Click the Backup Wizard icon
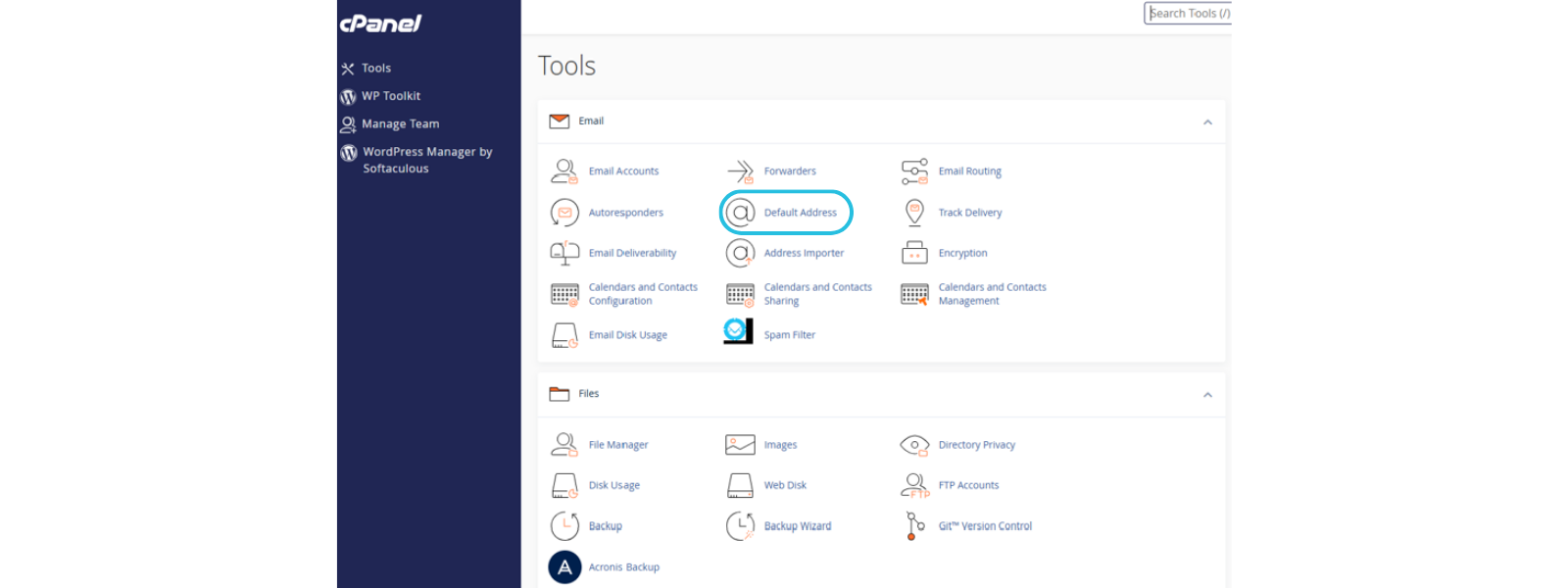The height and width of the screenshot is (588, 1568). click(x=740, y=526)
